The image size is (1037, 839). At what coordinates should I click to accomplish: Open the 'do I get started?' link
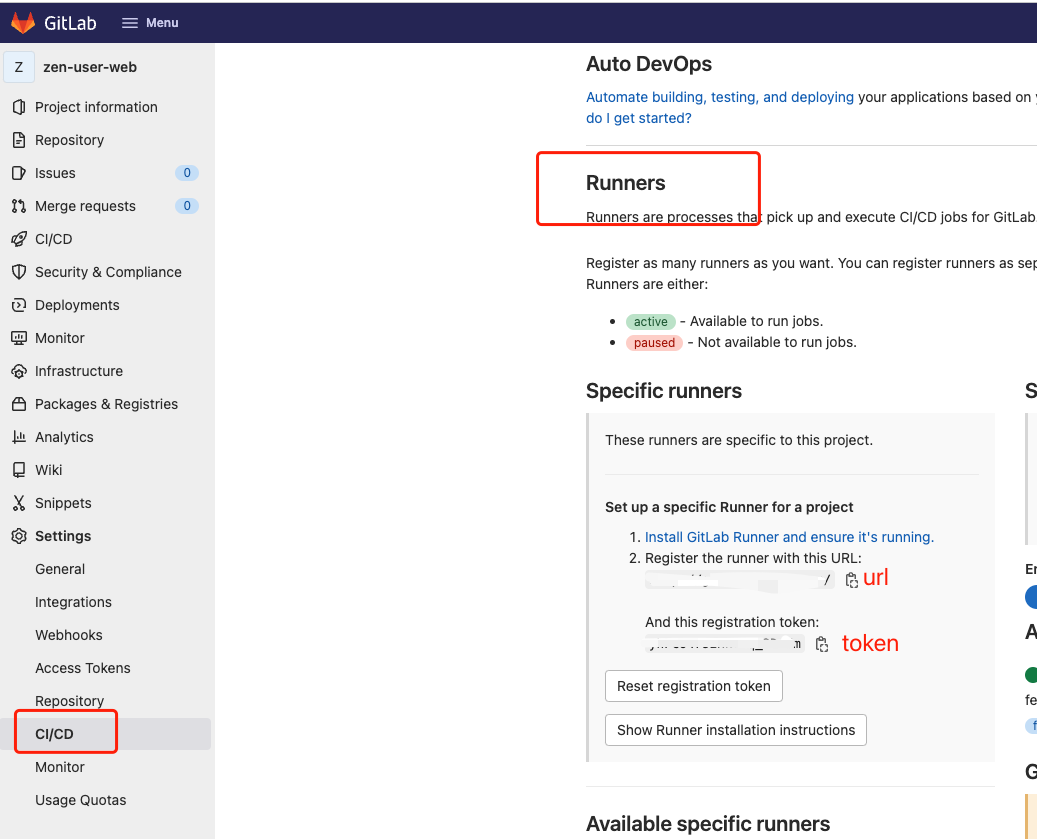pyautogui.click(x=639, y=118)
